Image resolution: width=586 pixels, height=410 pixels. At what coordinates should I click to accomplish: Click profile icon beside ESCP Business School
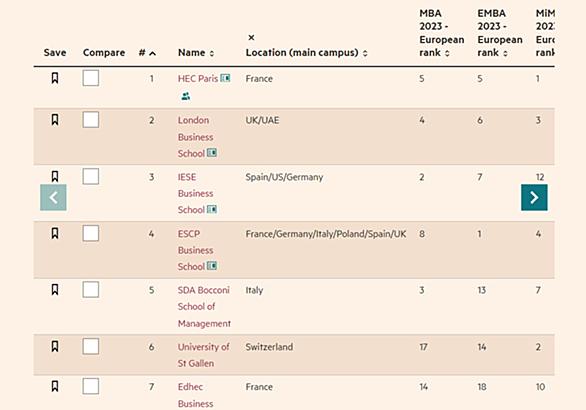point(212,266)
